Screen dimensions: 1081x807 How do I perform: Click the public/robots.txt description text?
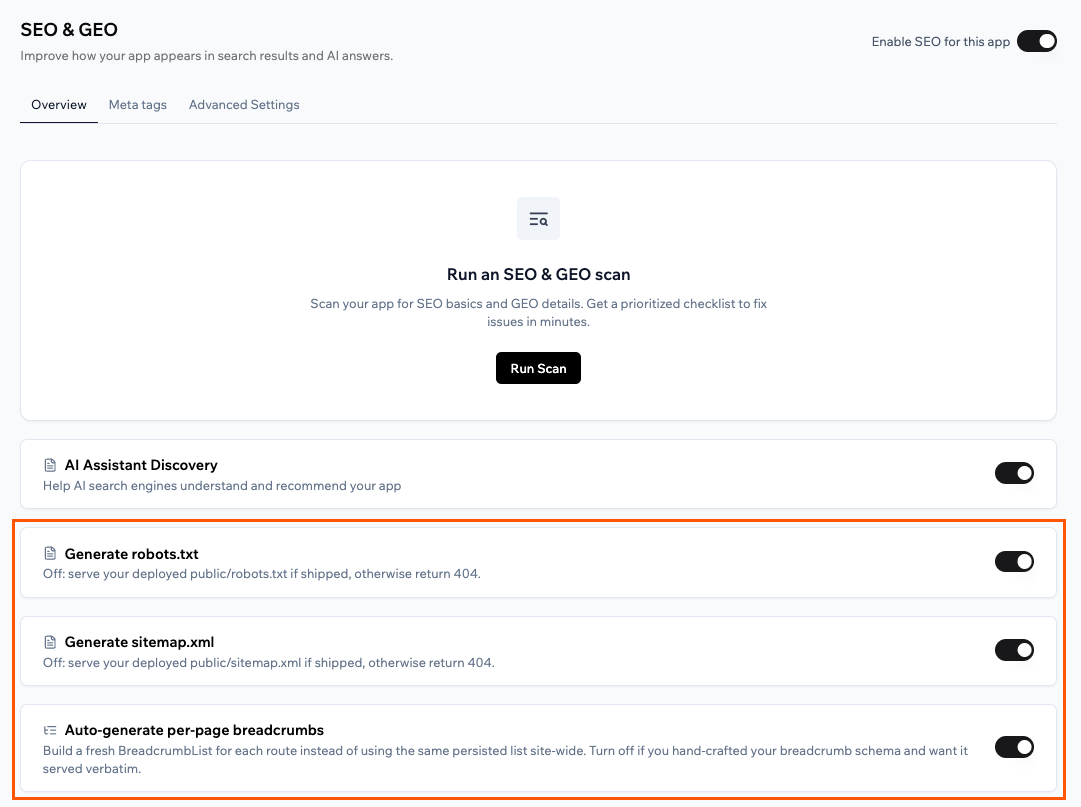[262, 574]
